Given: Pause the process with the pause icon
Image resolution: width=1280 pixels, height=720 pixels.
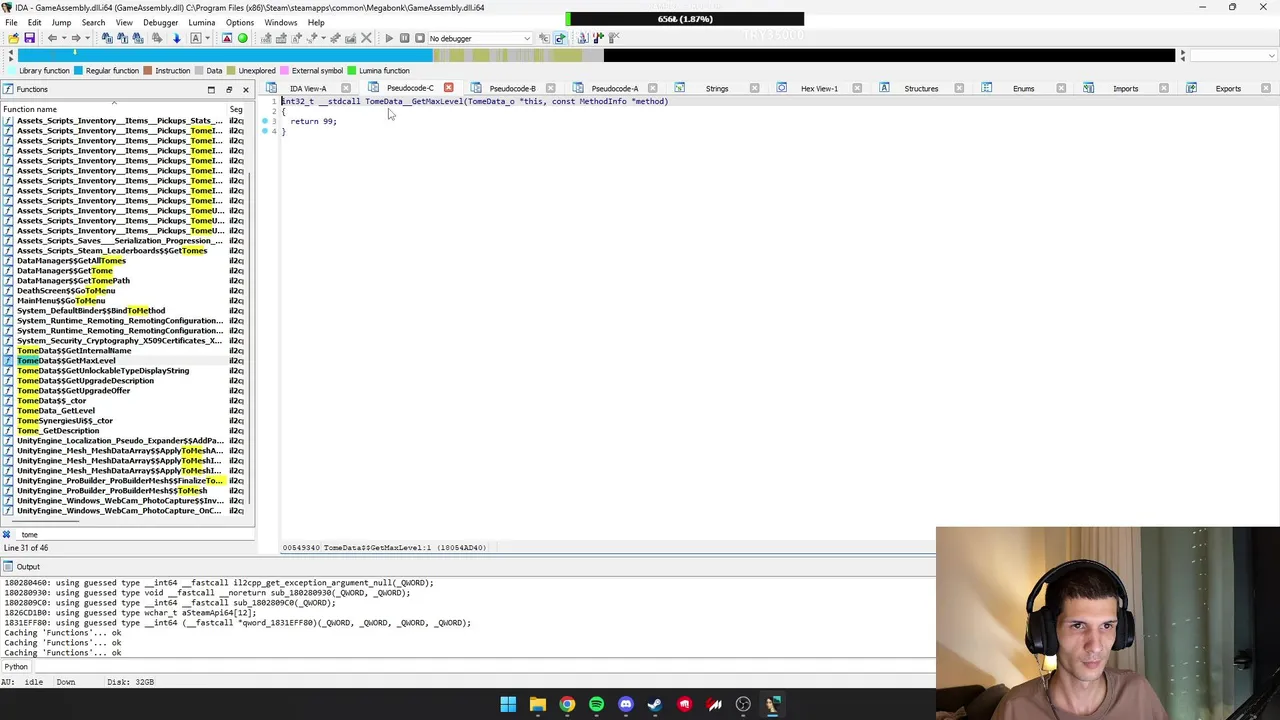Looking at the screenshot, I should pyautogui.click(x=404, y=38).
